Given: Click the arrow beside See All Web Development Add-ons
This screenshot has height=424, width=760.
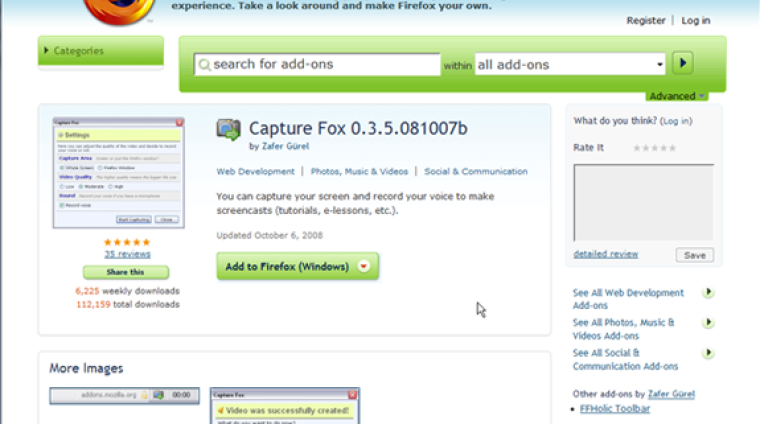Looking at the screenshot, I should pyautogui.click(x=708, y=293).
